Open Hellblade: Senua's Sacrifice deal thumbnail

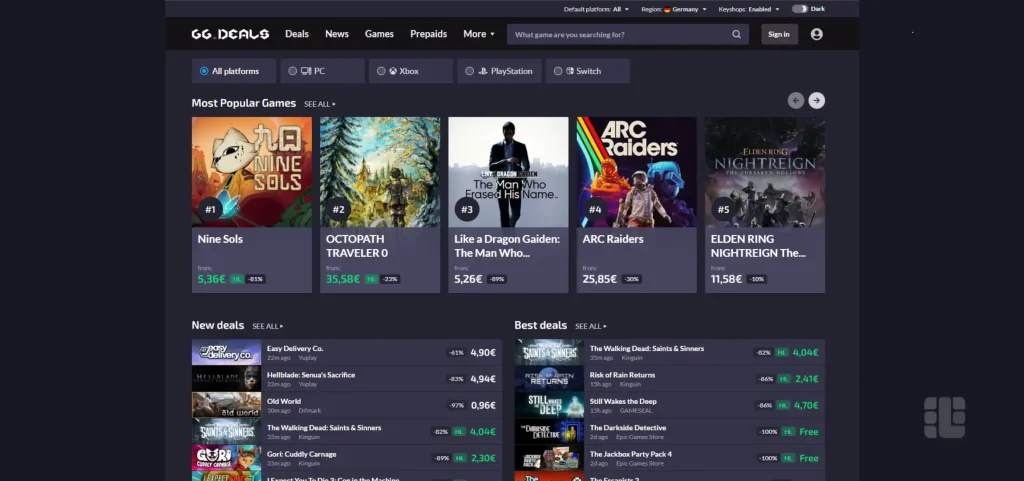point(227,379)
